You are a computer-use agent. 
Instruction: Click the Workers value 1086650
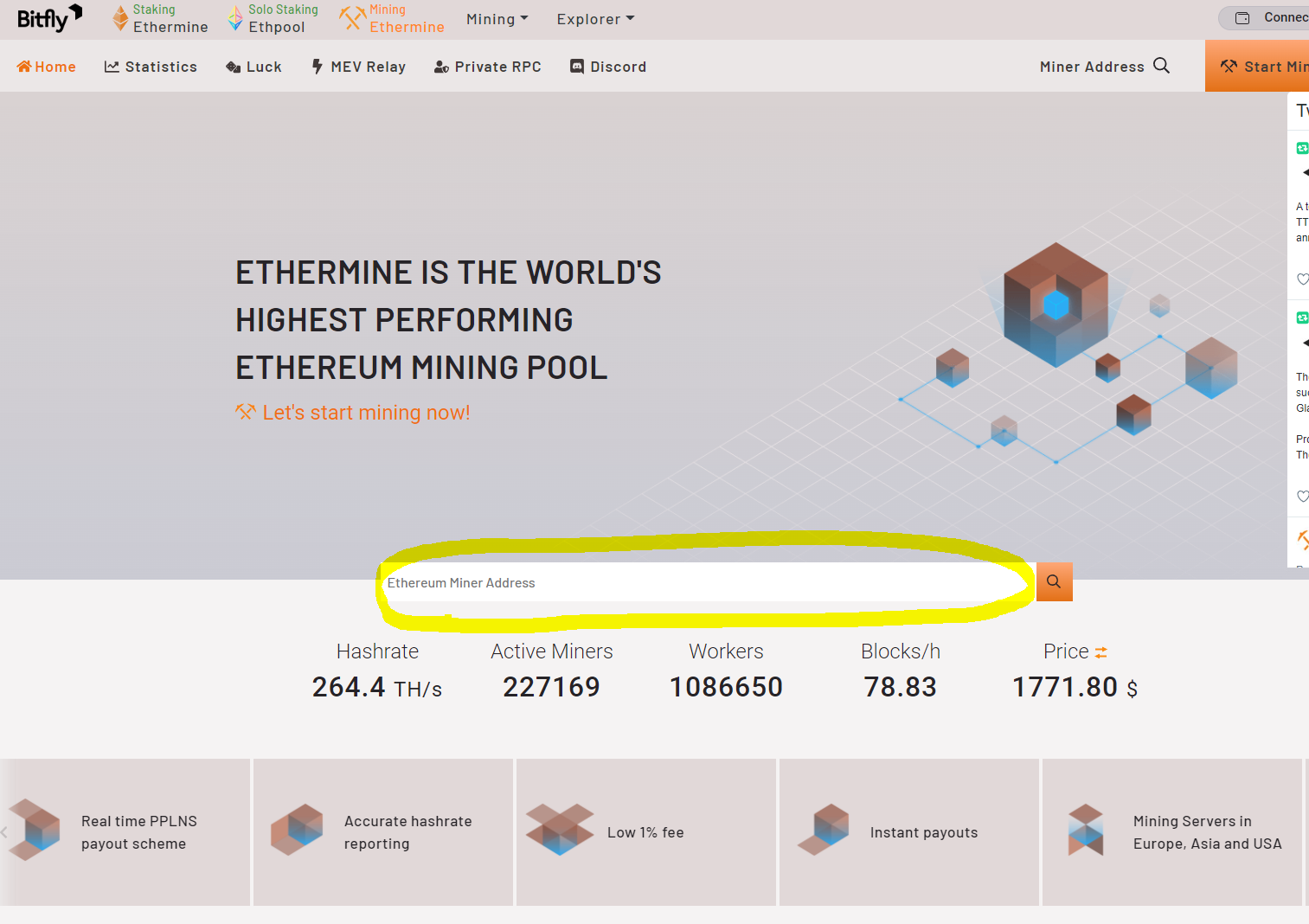coord(726,687)
